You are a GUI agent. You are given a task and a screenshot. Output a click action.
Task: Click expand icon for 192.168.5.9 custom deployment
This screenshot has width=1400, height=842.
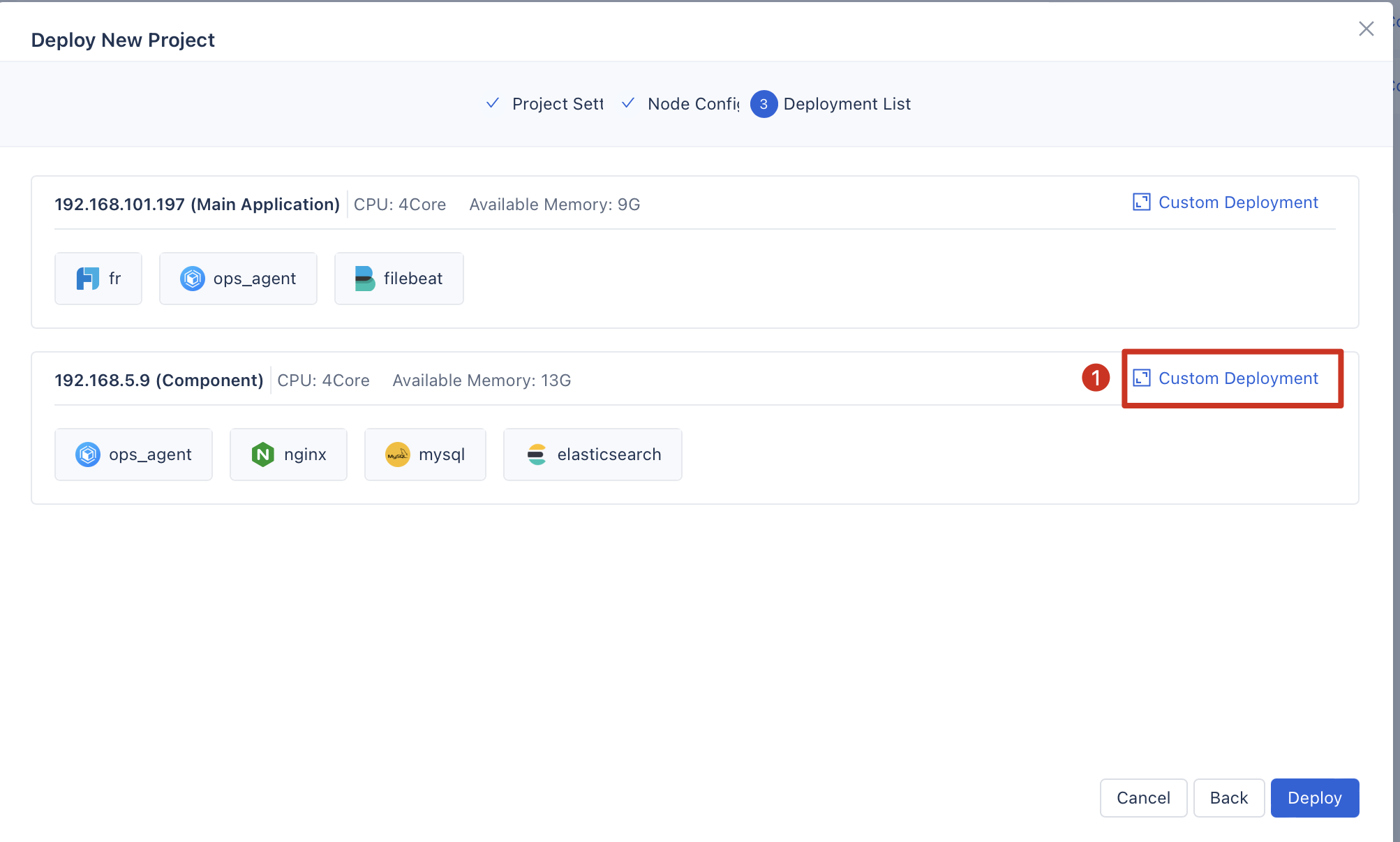coord(1141,378)
